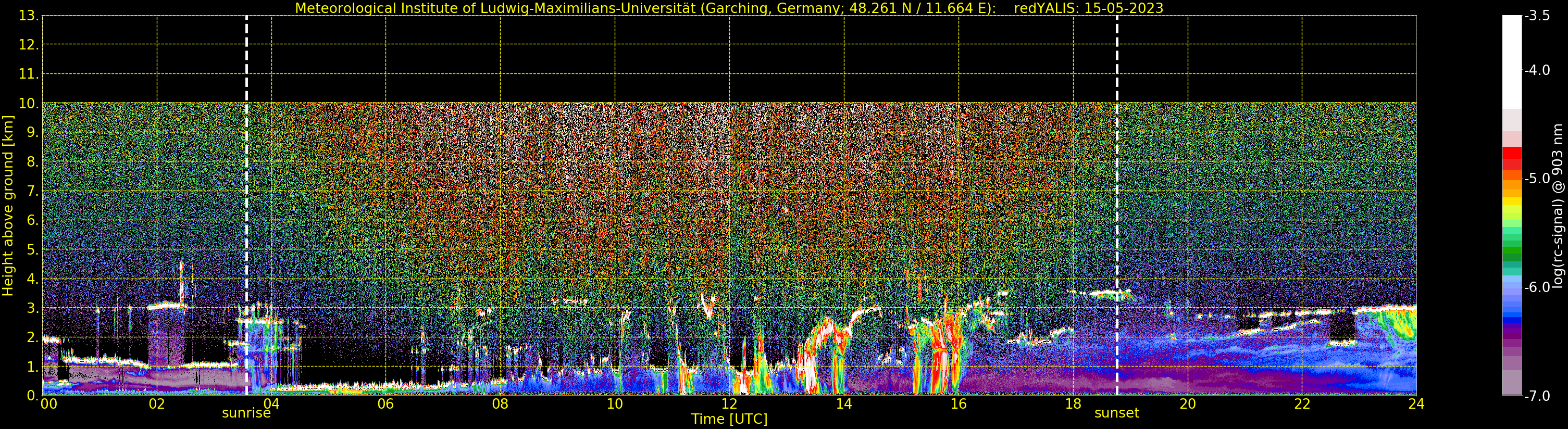This screenshot has width=1568, height=429.
Task: Click the '10.' height tick label
Action: click(x=29, y=104)
